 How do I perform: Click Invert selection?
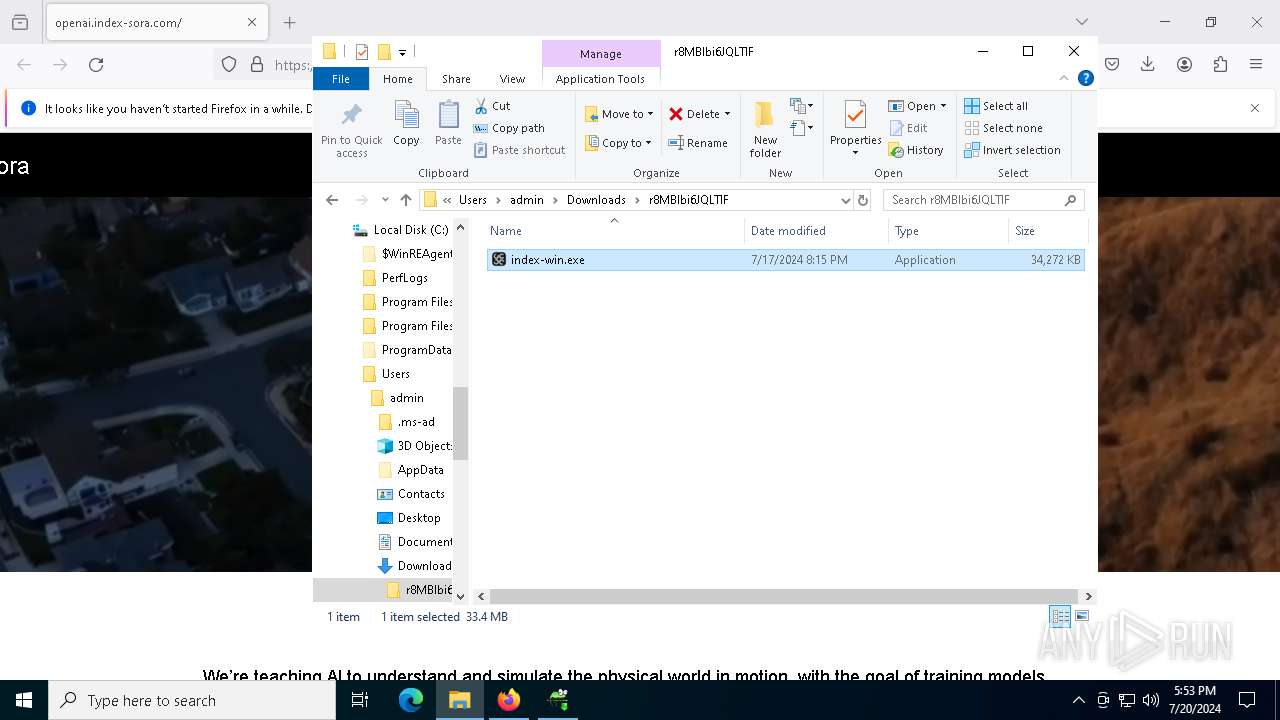coord(1012,150)
